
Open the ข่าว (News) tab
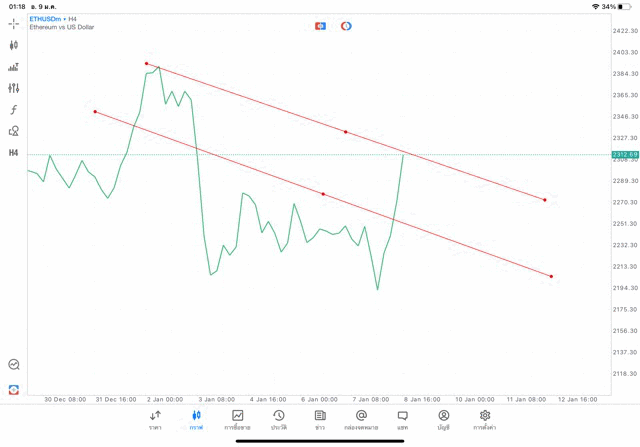(x=320, y=419)
